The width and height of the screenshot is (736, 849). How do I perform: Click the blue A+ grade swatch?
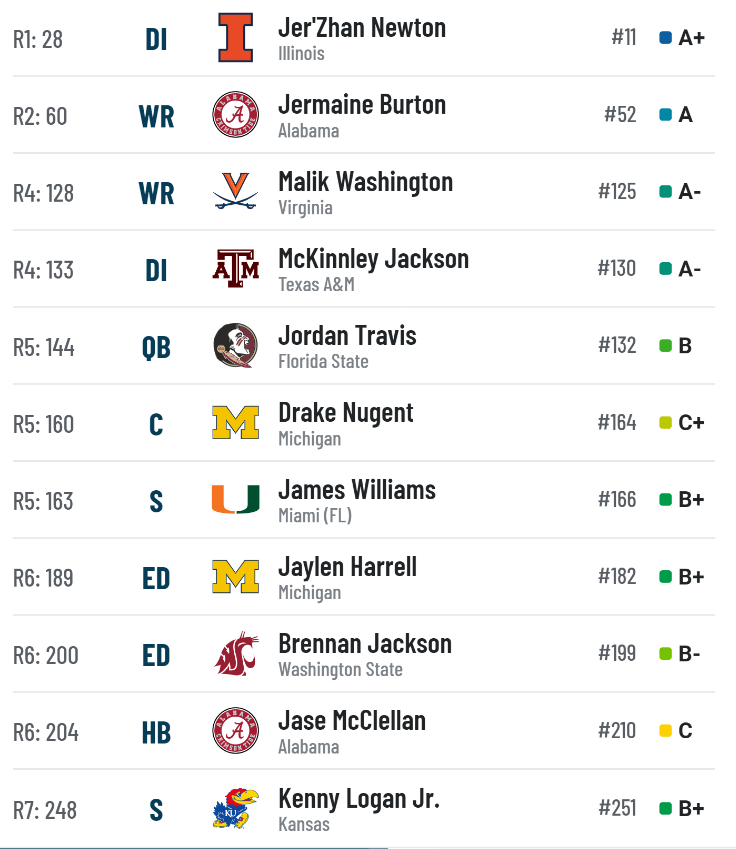click(x=666, y=38)
